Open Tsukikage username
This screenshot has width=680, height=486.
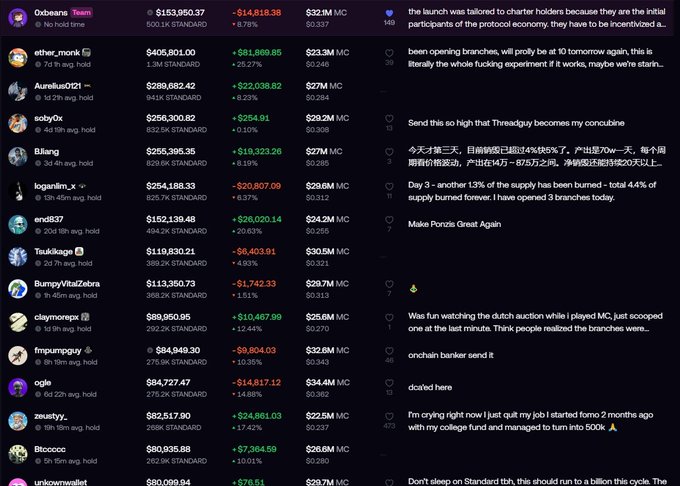tap(53, 251)
